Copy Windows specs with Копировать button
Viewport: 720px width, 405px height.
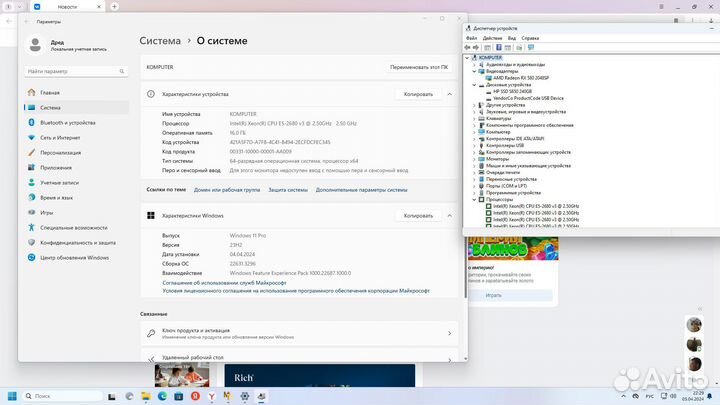[418, 216]
